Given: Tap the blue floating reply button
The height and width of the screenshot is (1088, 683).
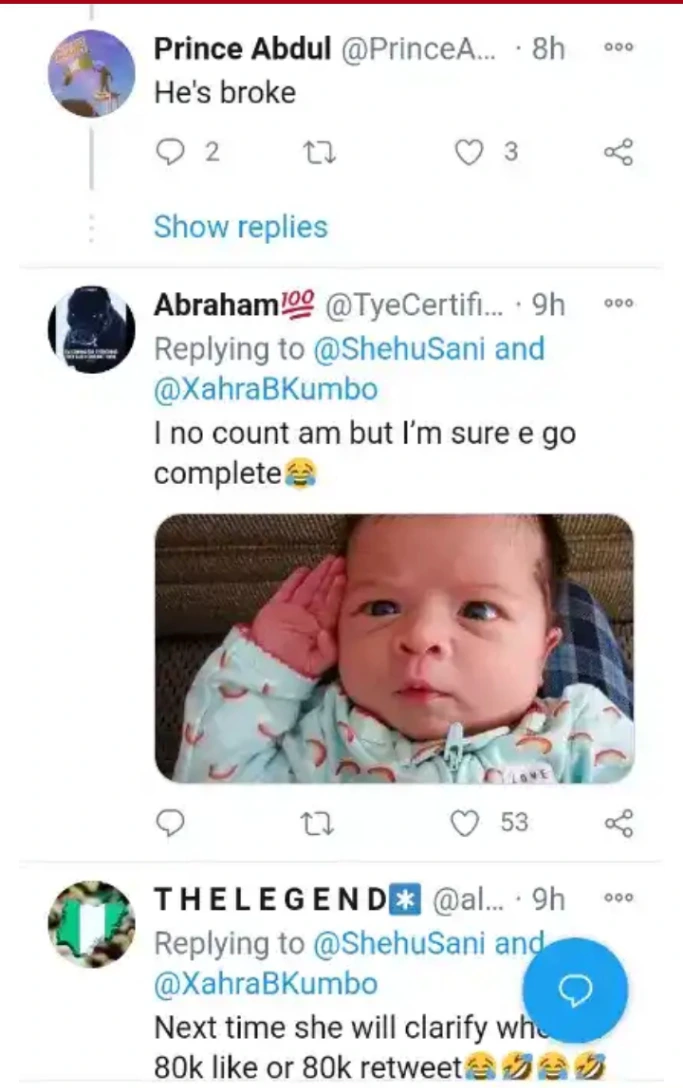Looking at the screenshot, I should 576,990.
